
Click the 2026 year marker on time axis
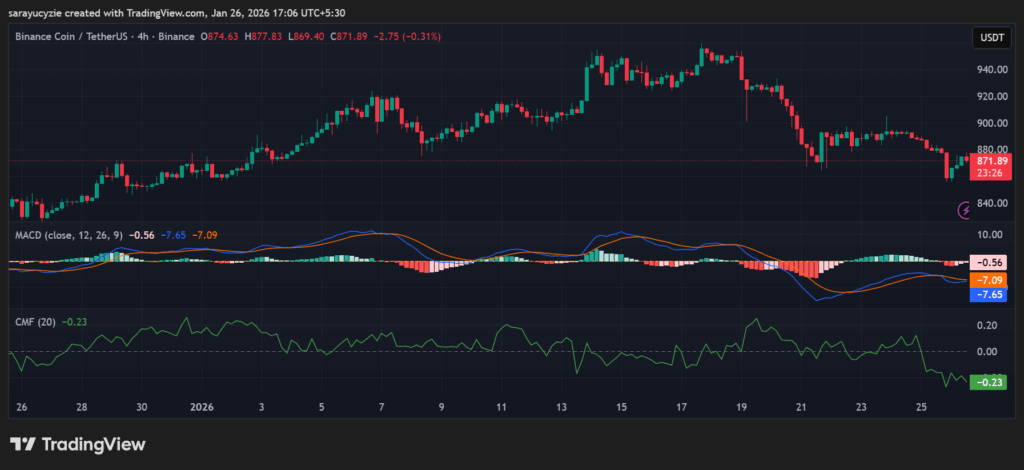[x=202, y=408]
